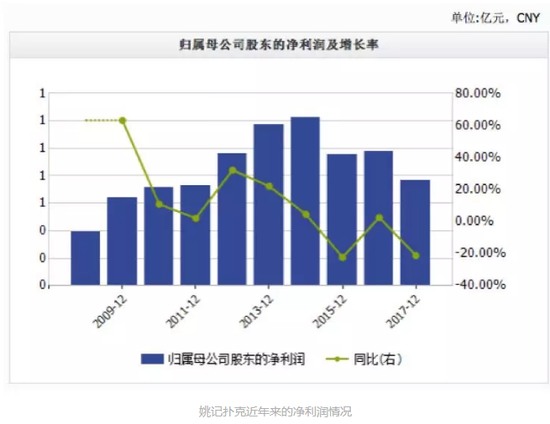Select the blue bar above 2017-12
The height and width of the screenshot is (424, 550).
click(x=415, y=233)
